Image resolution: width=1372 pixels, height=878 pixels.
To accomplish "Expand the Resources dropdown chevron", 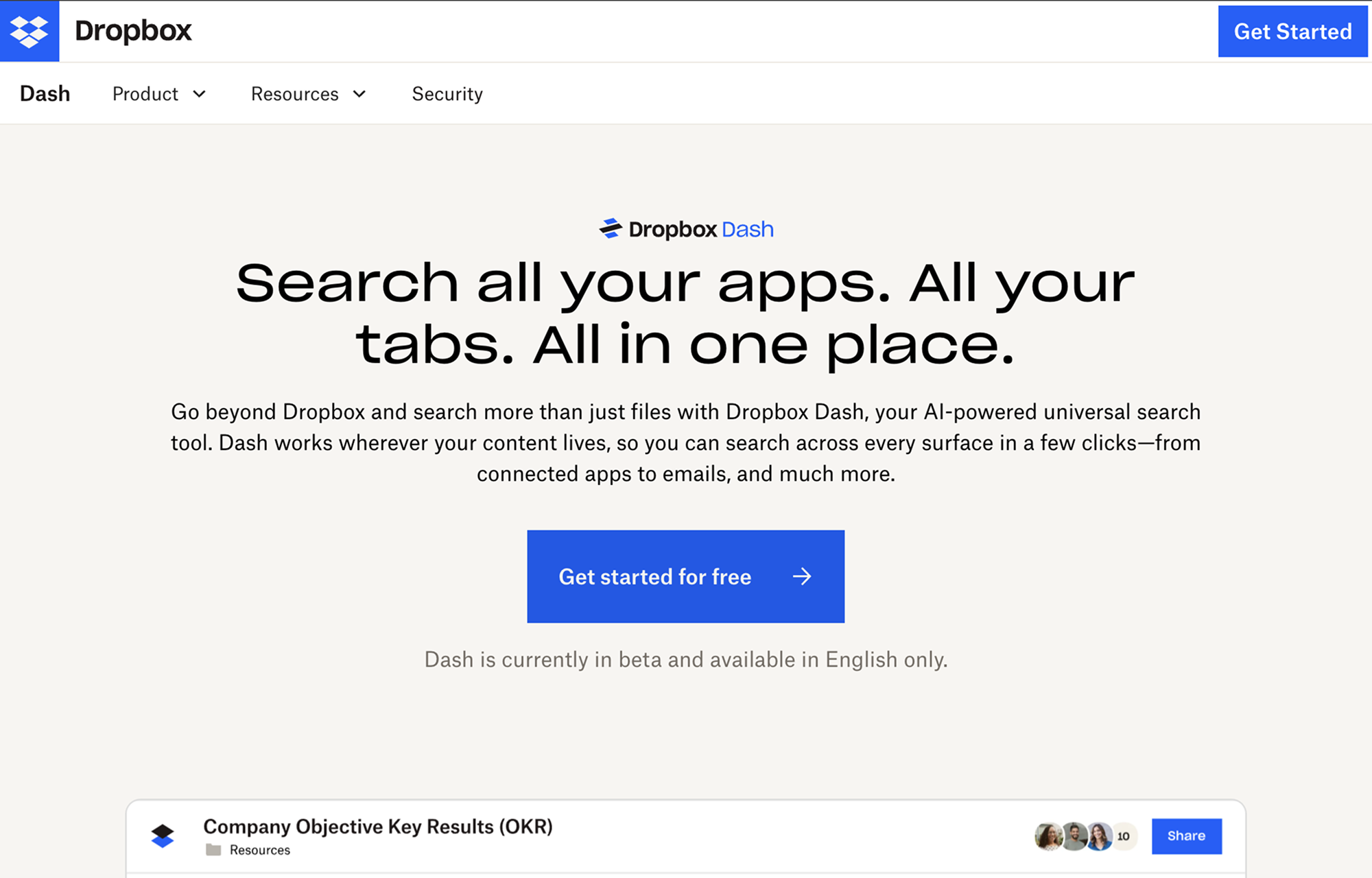I will point(359,94).
